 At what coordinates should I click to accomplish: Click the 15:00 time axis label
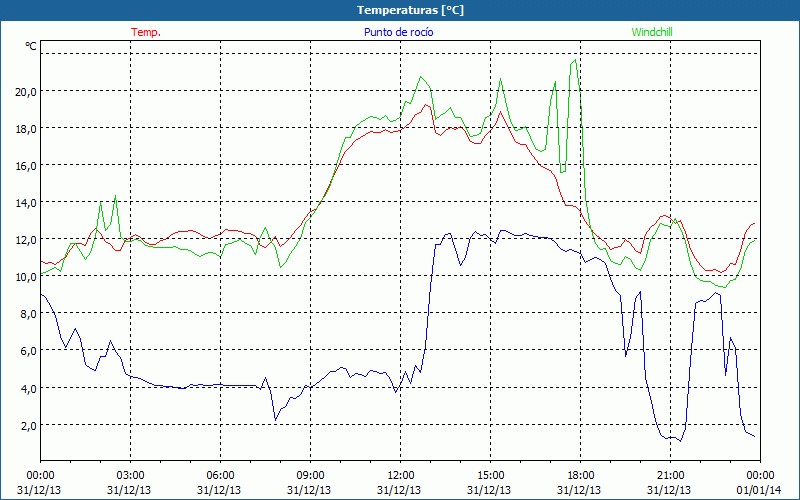(490, 476)
